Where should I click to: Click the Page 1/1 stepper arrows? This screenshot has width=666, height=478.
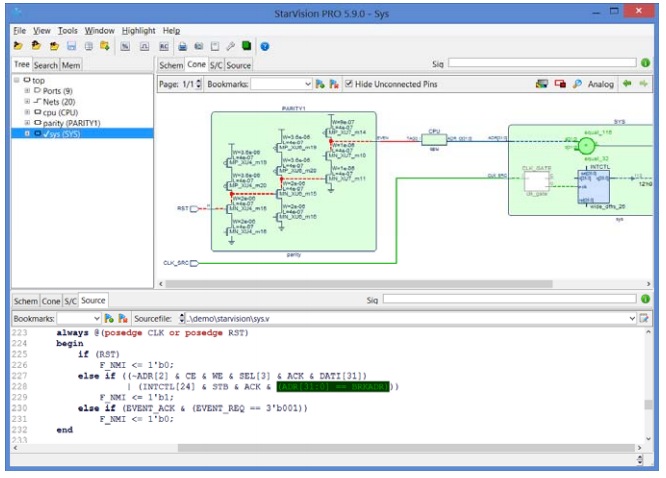(198, 84)
